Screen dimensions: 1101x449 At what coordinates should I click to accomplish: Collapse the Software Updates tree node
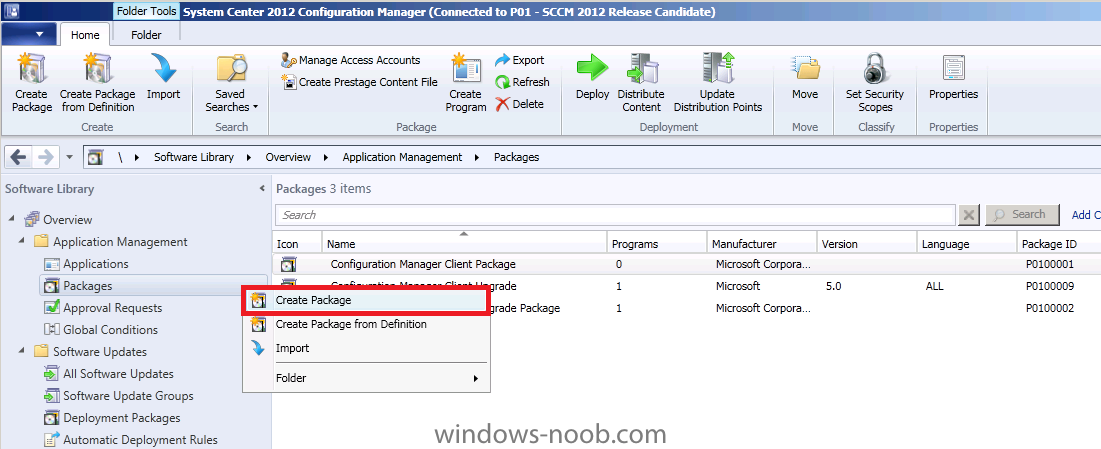(x=22, y=351)
